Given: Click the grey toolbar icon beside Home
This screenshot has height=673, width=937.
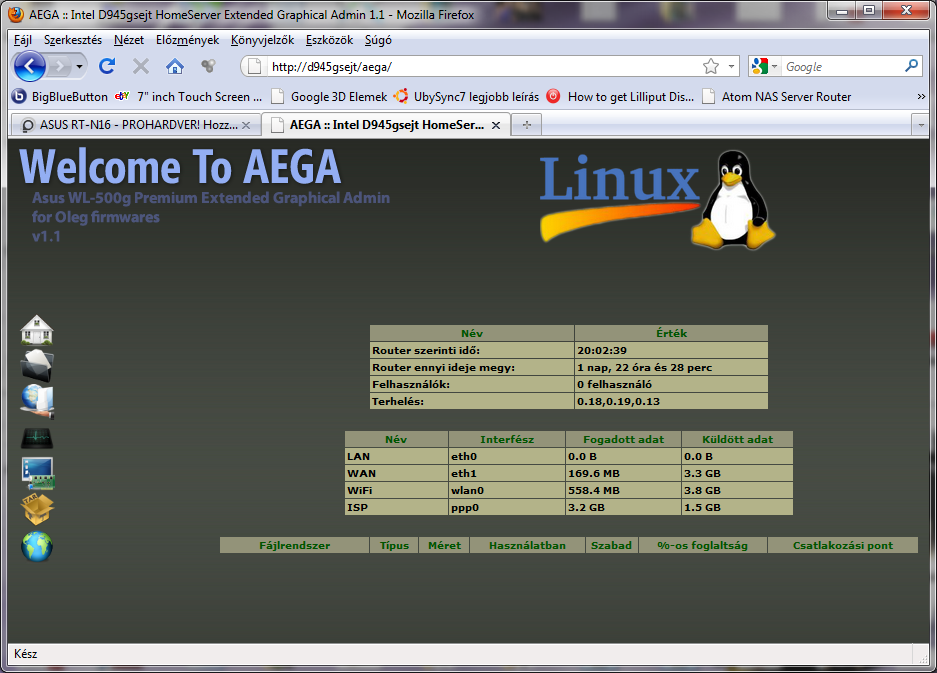Looking at the screenshot, I should [208, 66].
